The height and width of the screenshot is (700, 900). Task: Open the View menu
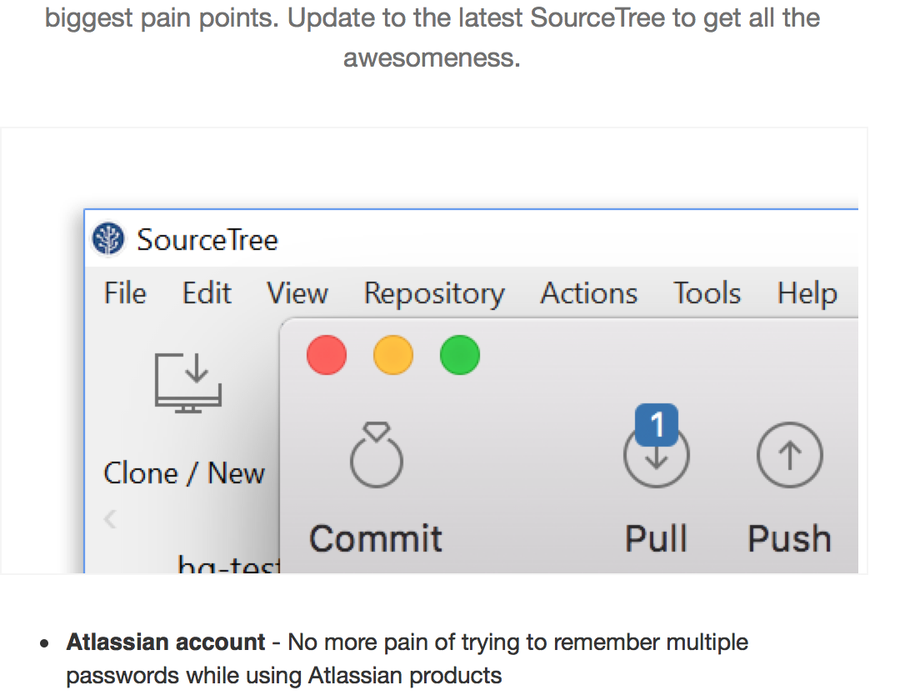pyautogui.click(x=297, y=294)
